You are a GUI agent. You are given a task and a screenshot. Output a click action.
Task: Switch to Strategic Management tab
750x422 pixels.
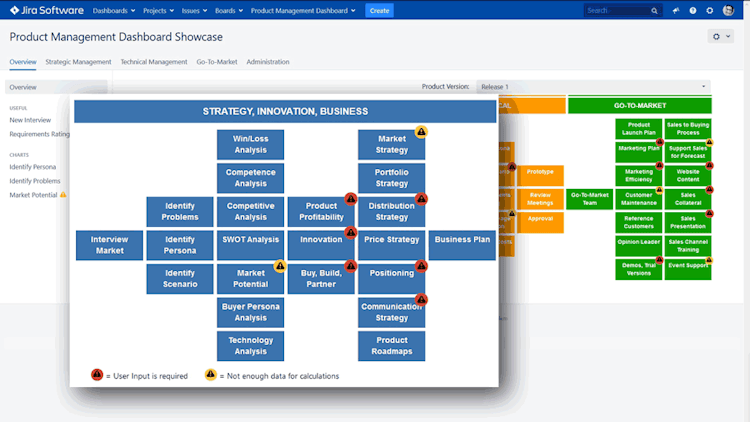coord(78,62)
